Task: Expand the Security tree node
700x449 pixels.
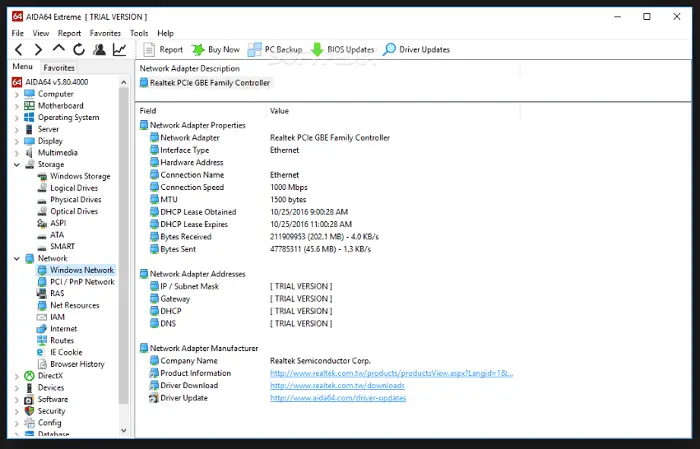Action: [x=17, y=411]
